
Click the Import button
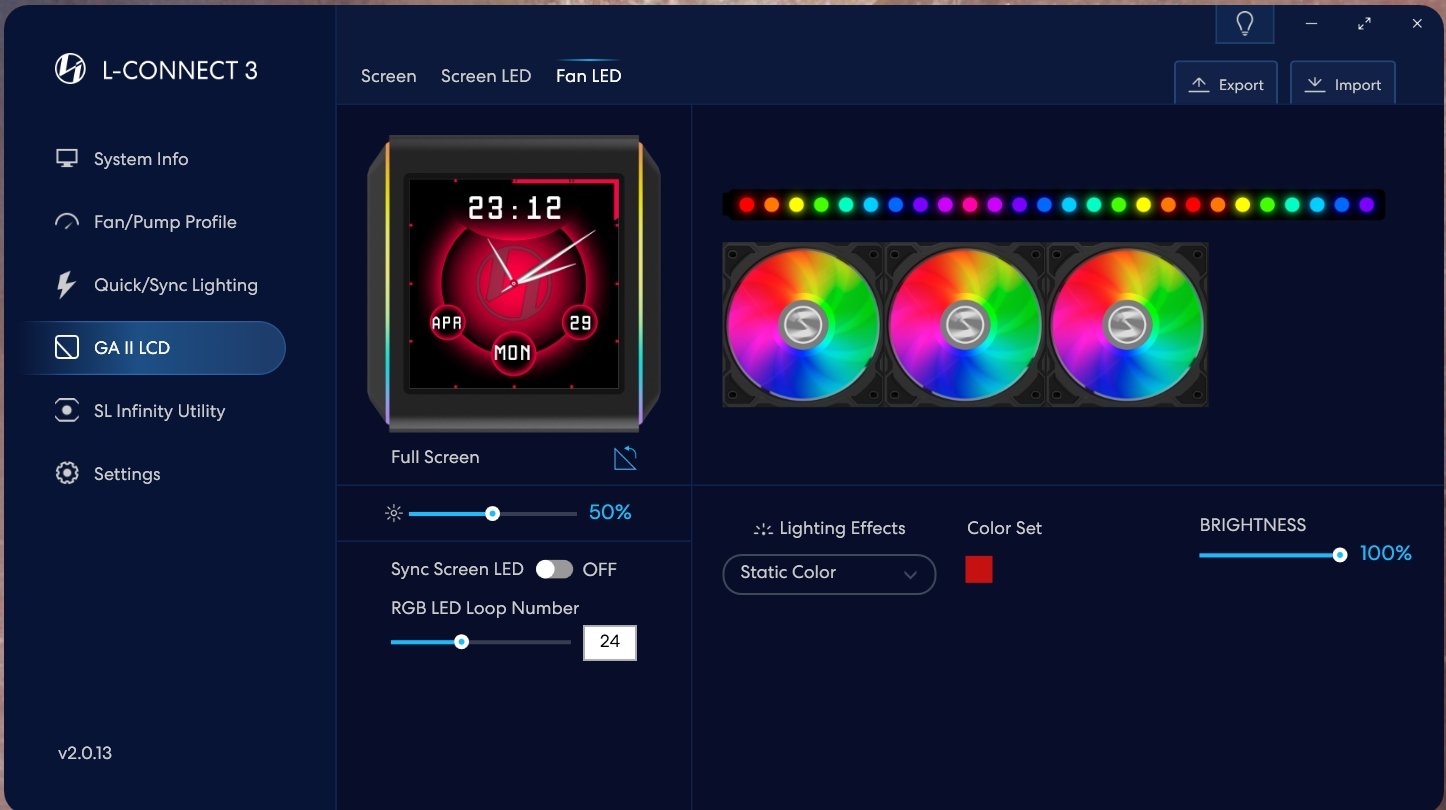(x=1342, y=85)
